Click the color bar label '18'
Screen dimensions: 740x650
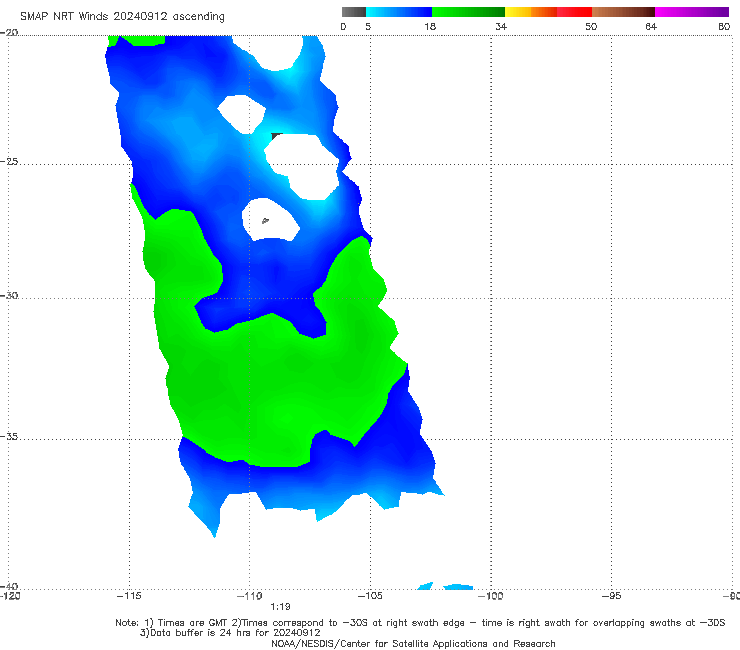(x=430, y=26)
